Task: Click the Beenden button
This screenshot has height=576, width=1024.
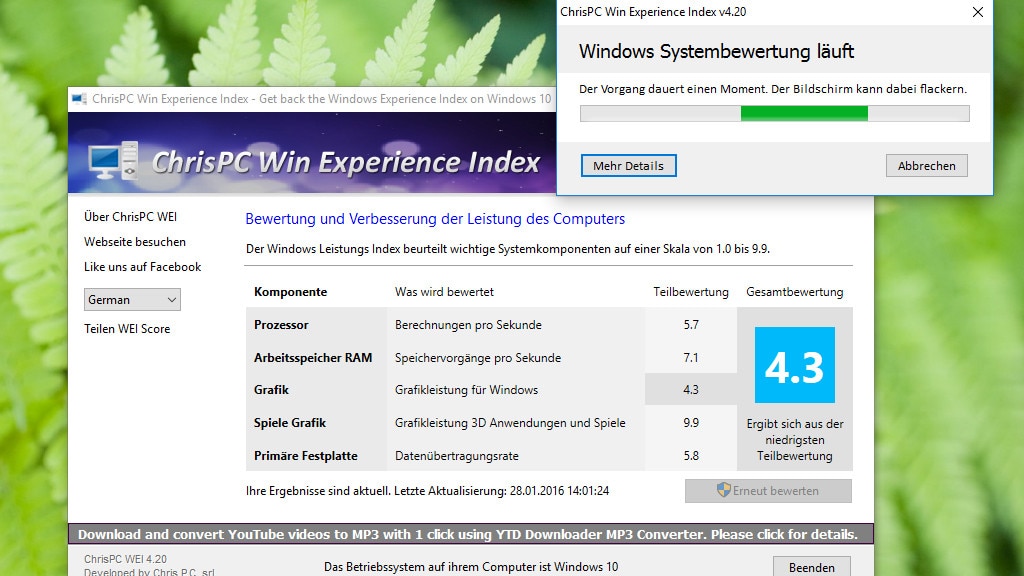Action: 812,567
